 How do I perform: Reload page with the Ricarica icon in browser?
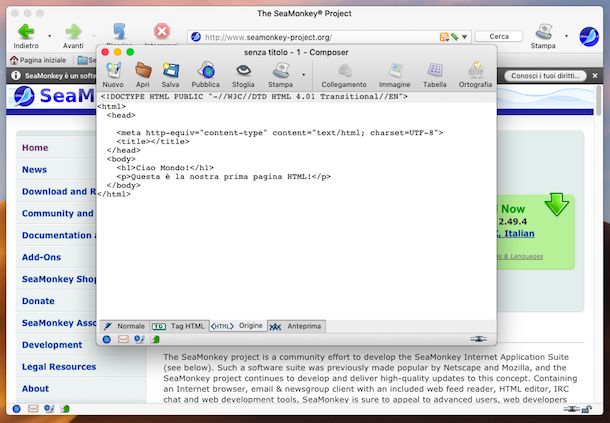pos(119,32)
